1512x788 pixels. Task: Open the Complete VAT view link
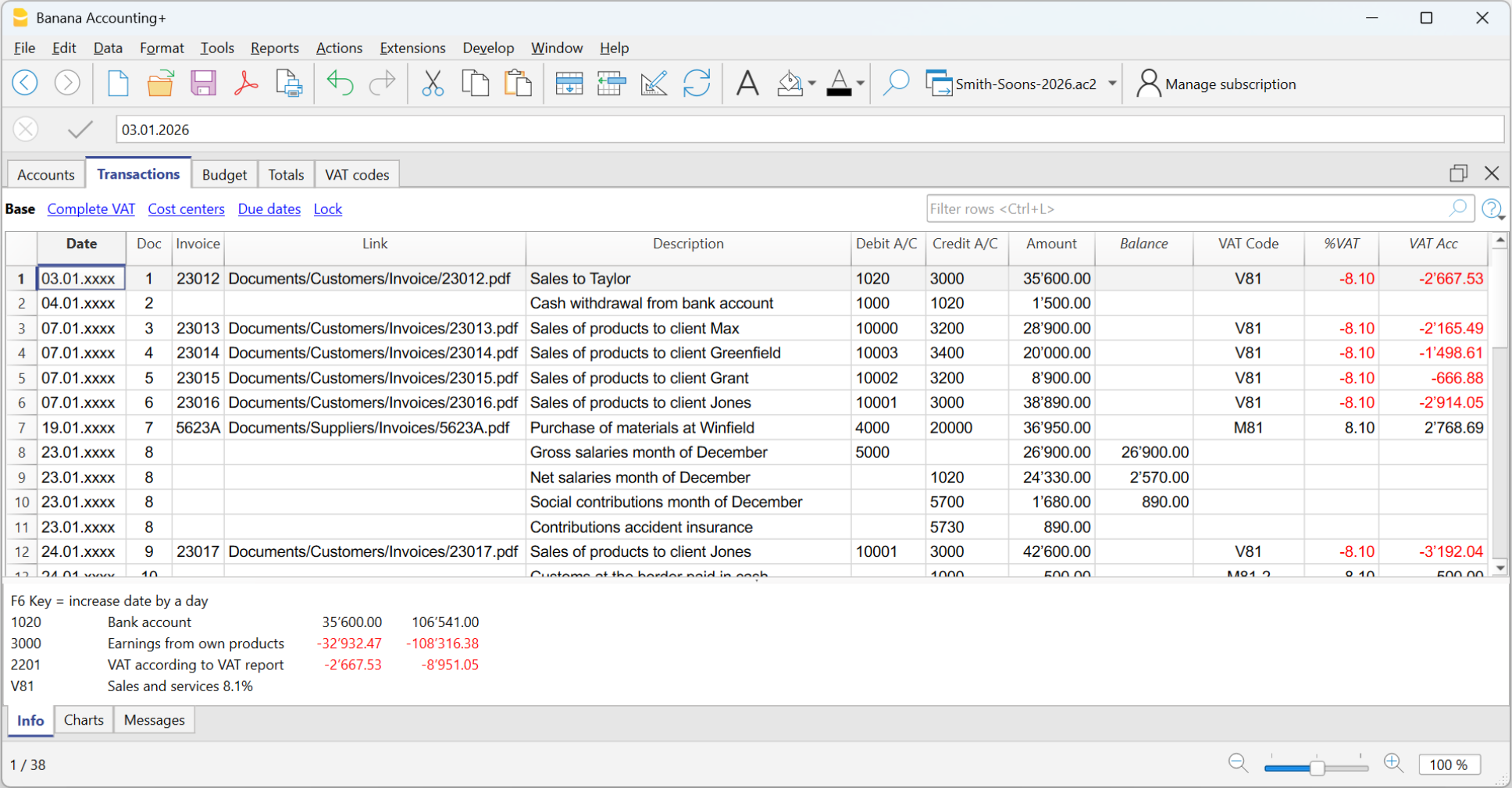click(91, 209)
